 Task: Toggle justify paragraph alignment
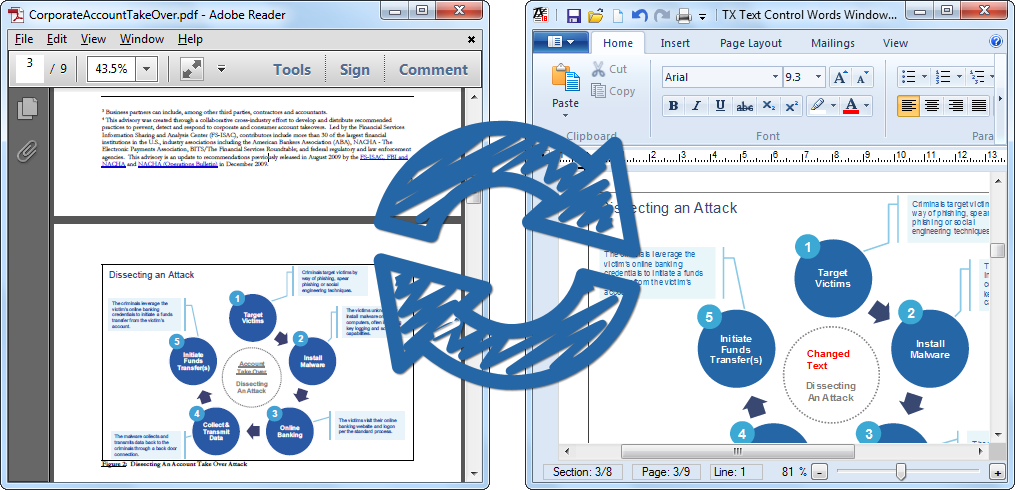(979, 106)
